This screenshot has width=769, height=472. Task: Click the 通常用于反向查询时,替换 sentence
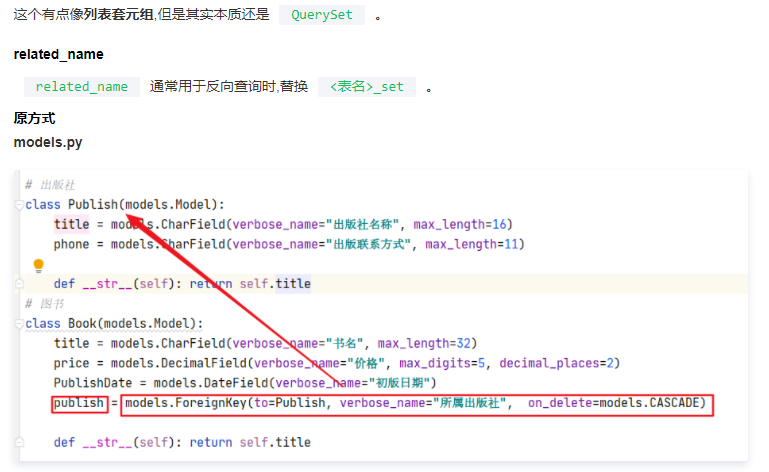[x=229, y=87]
